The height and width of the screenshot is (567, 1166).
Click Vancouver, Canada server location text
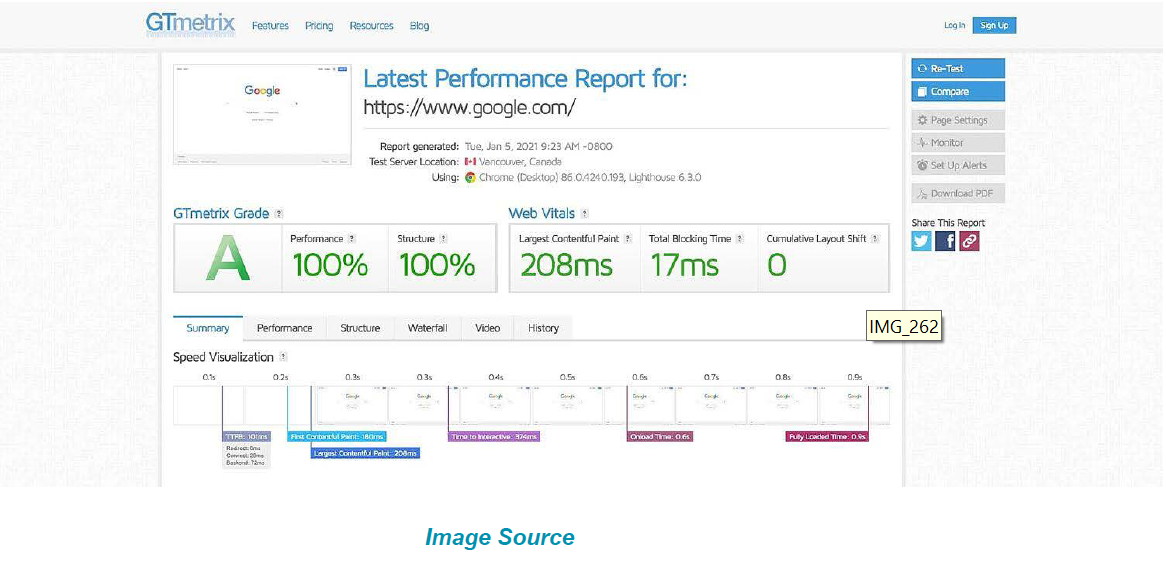click(x=521, y=161)
